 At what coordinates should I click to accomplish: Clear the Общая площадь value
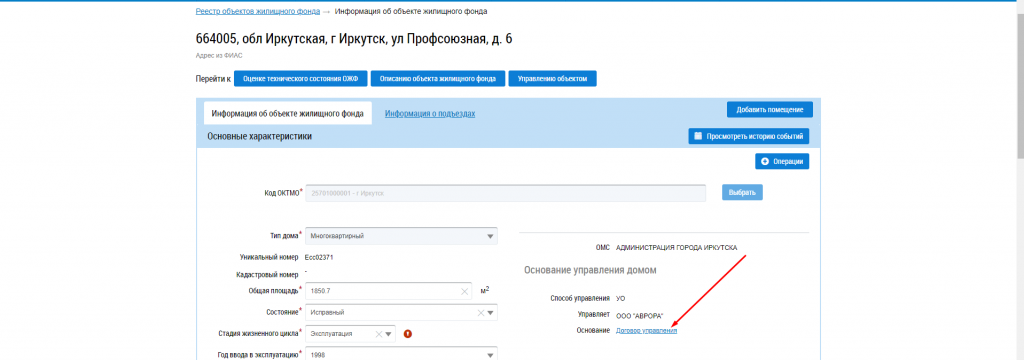coord(464,291)
